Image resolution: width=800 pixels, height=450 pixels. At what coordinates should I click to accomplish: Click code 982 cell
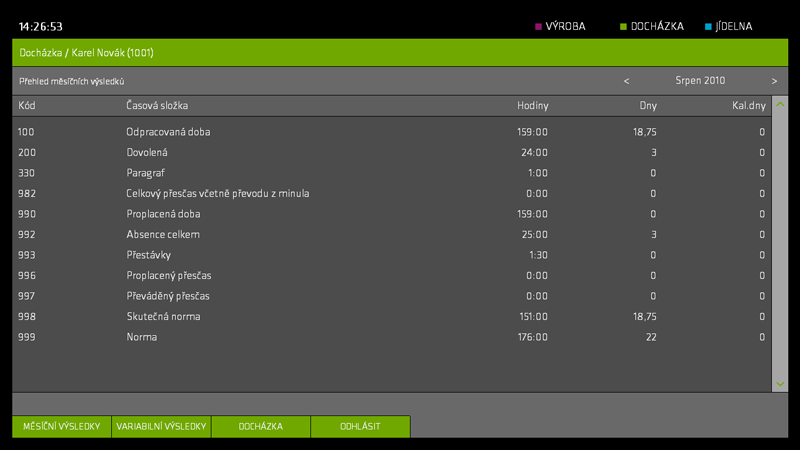(27, 193)
